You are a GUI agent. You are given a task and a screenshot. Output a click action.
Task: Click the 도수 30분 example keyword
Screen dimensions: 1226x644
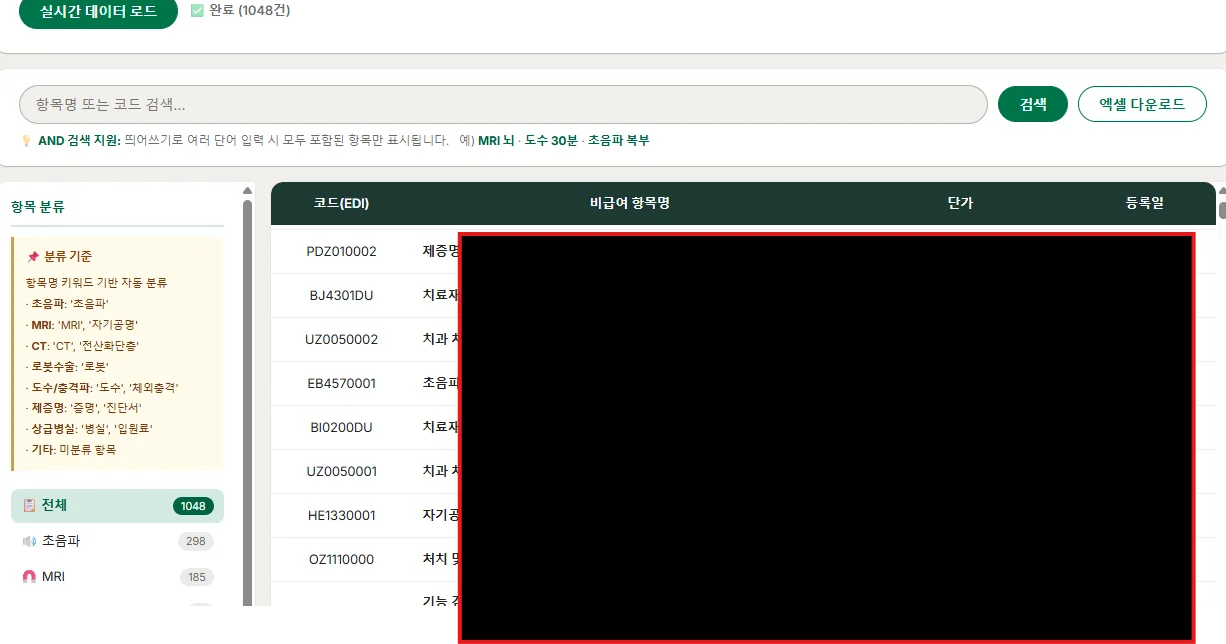[551, 141]
